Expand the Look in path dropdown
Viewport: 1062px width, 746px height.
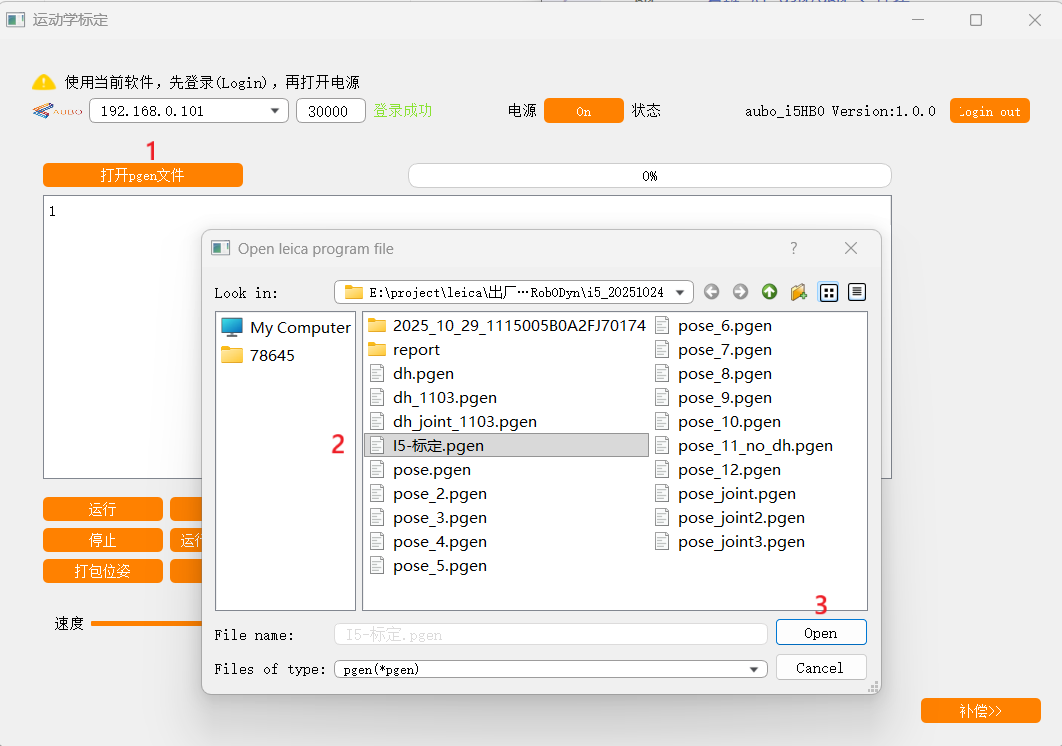tap(681, 292)
